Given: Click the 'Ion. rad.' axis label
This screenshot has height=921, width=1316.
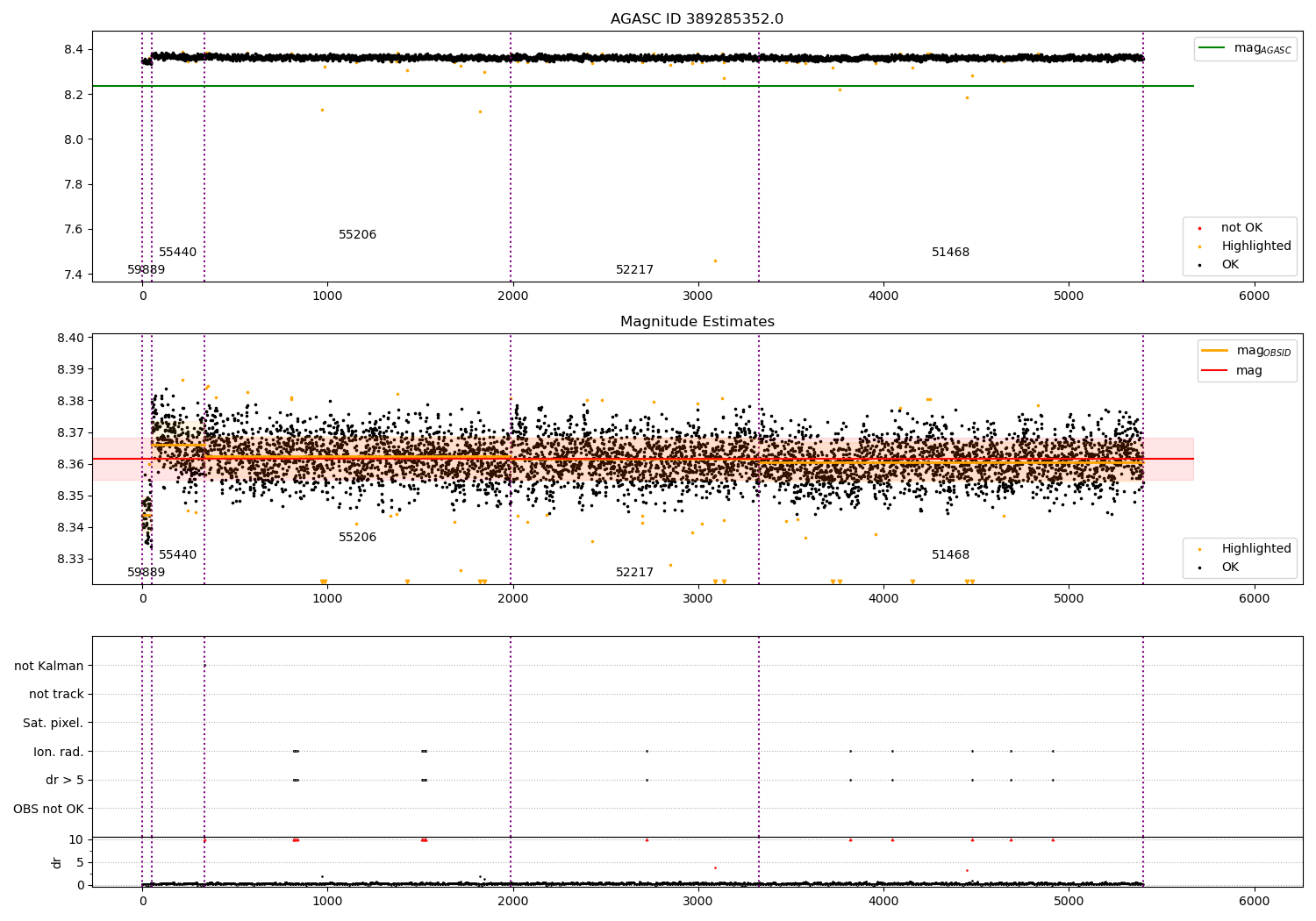Looking at the screenshot, I should pos(59,752).
